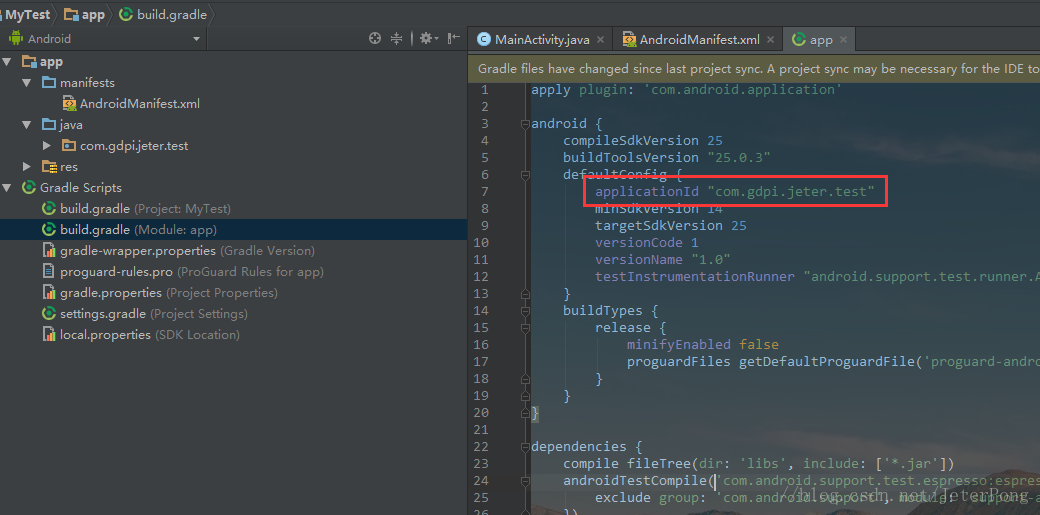Open build.gradle (Project: MyTest)
Image resolution: width=1040 pixels, height=515 pixels.
[x=137, y=208]
